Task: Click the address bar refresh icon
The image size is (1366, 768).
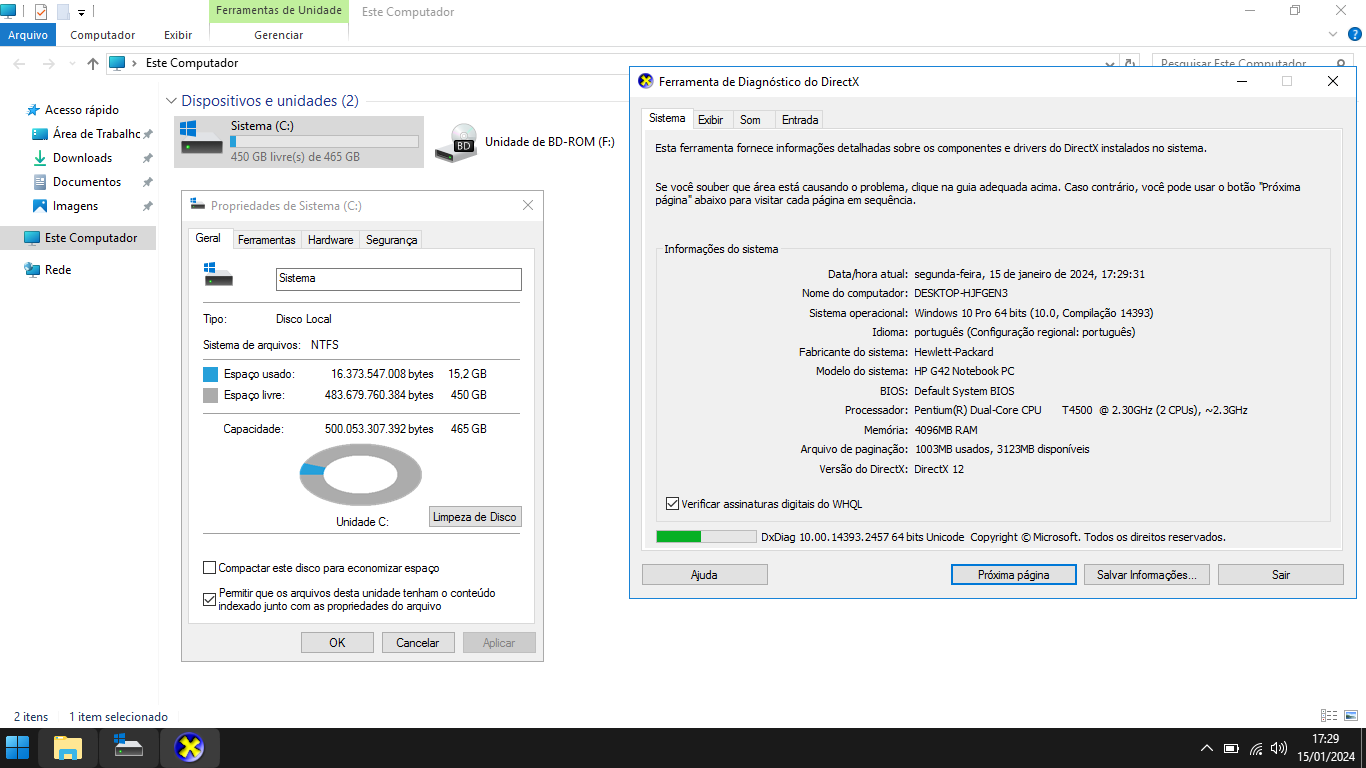Action: click(1131, 63)
